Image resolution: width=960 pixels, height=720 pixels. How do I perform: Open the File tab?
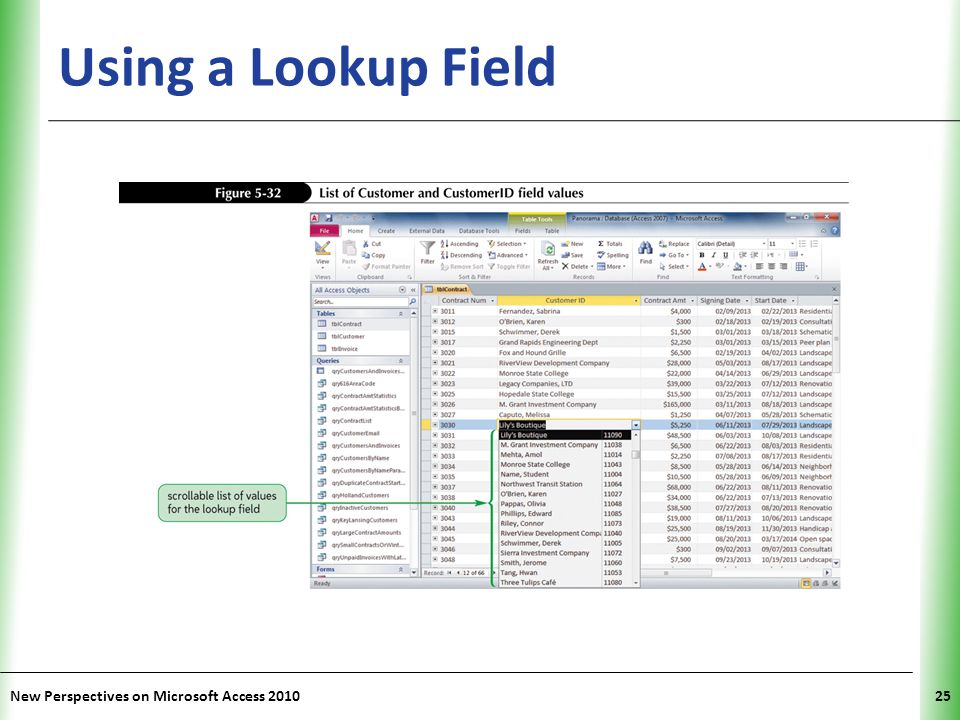(x=324, y=231)
